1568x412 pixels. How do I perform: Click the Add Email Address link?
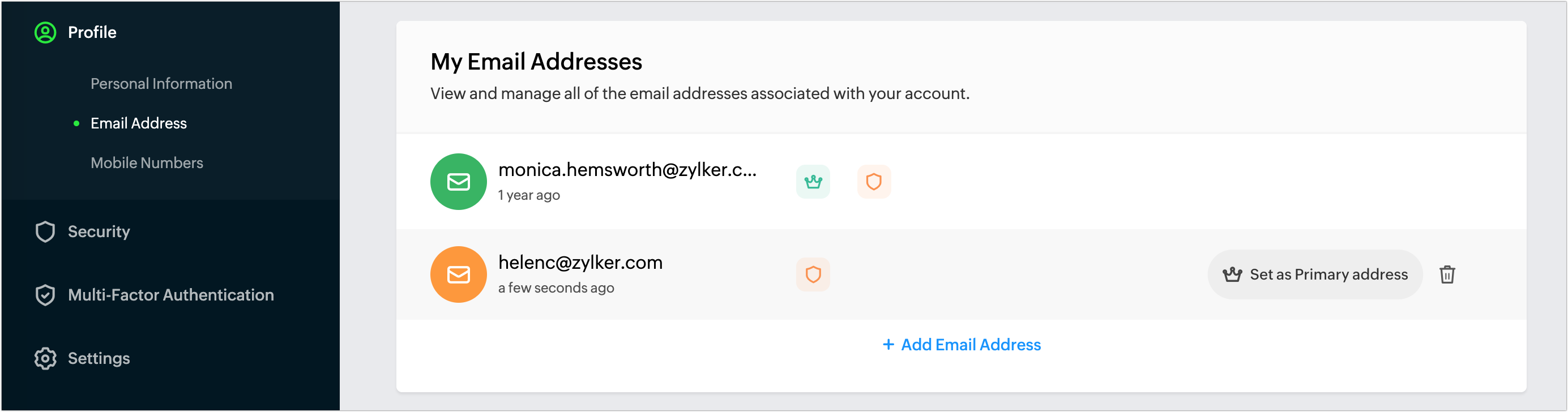pyautogui.click(x=962, y=345)
